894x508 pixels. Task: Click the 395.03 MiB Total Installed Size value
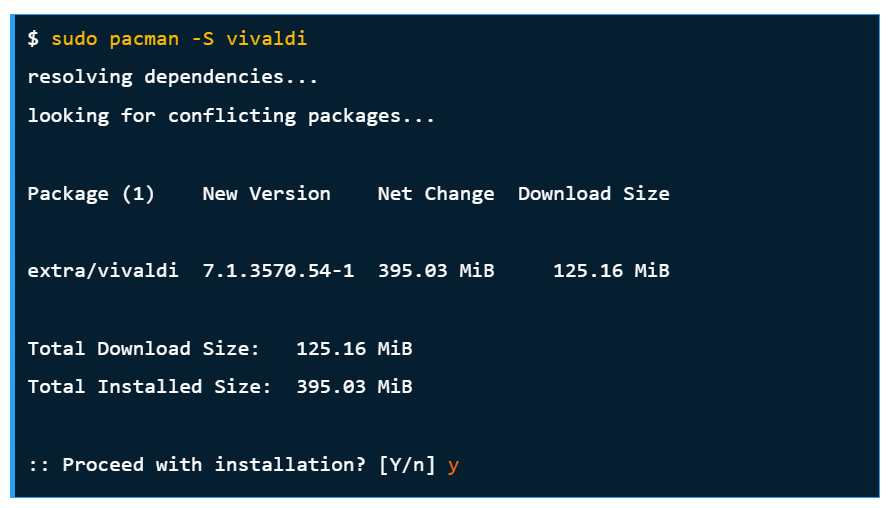(354, 387)
